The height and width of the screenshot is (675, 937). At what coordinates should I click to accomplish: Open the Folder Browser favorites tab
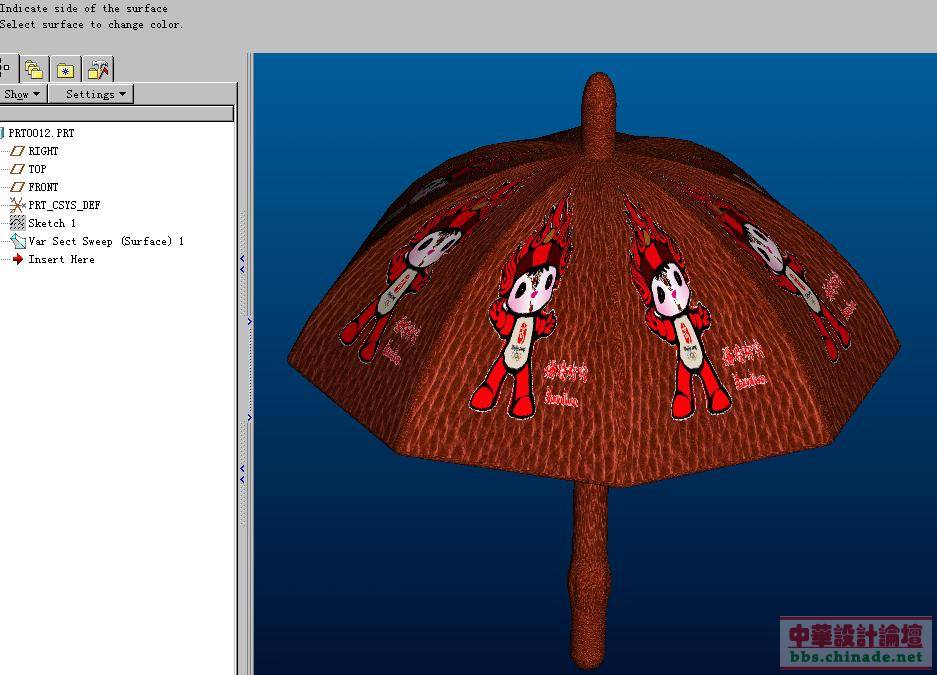pyautogui.click(x=65, y=70)
